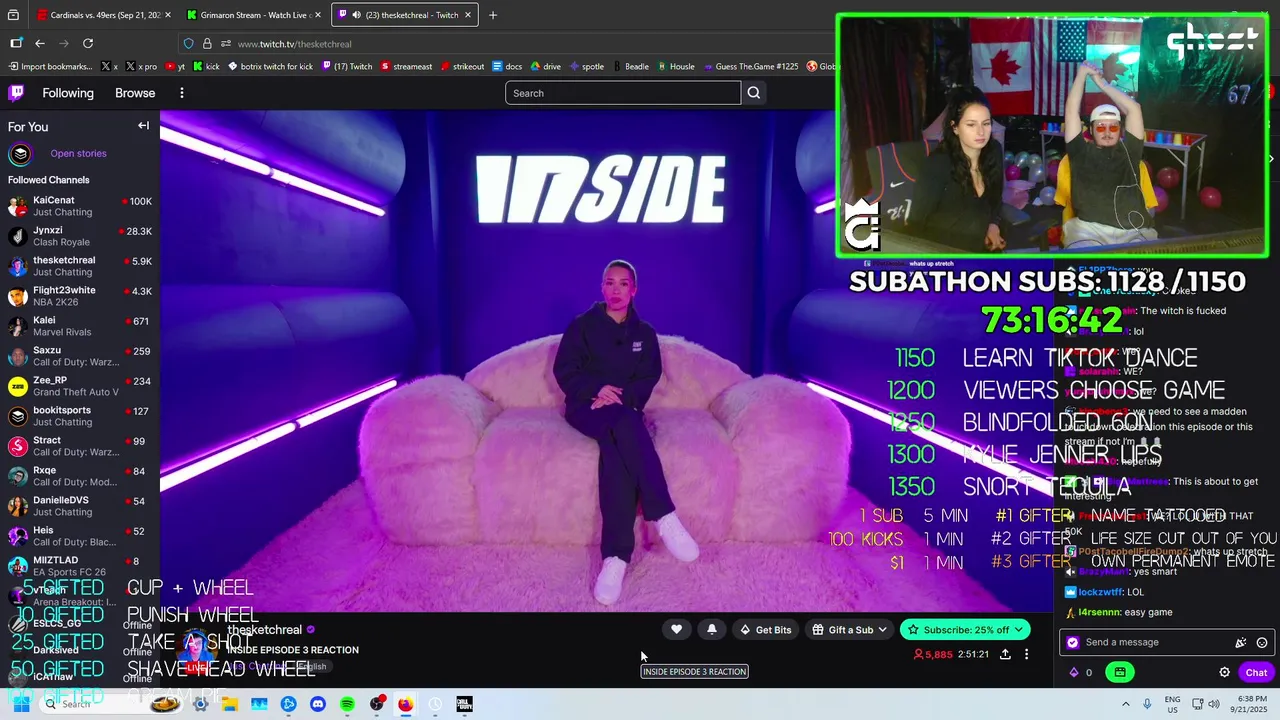The image size is (1280, 720).
Task: Reload the page with browser refresh icon
Action: coord(88,43)
